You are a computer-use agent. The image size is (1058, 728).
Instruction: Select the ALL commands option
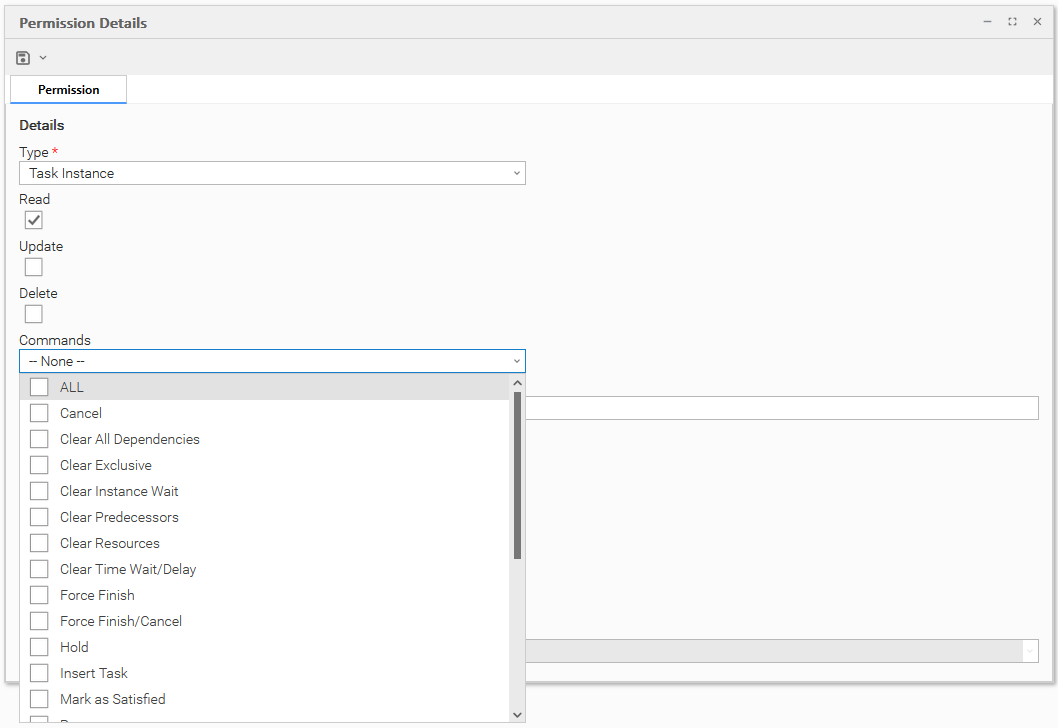(x=39, y=387)
